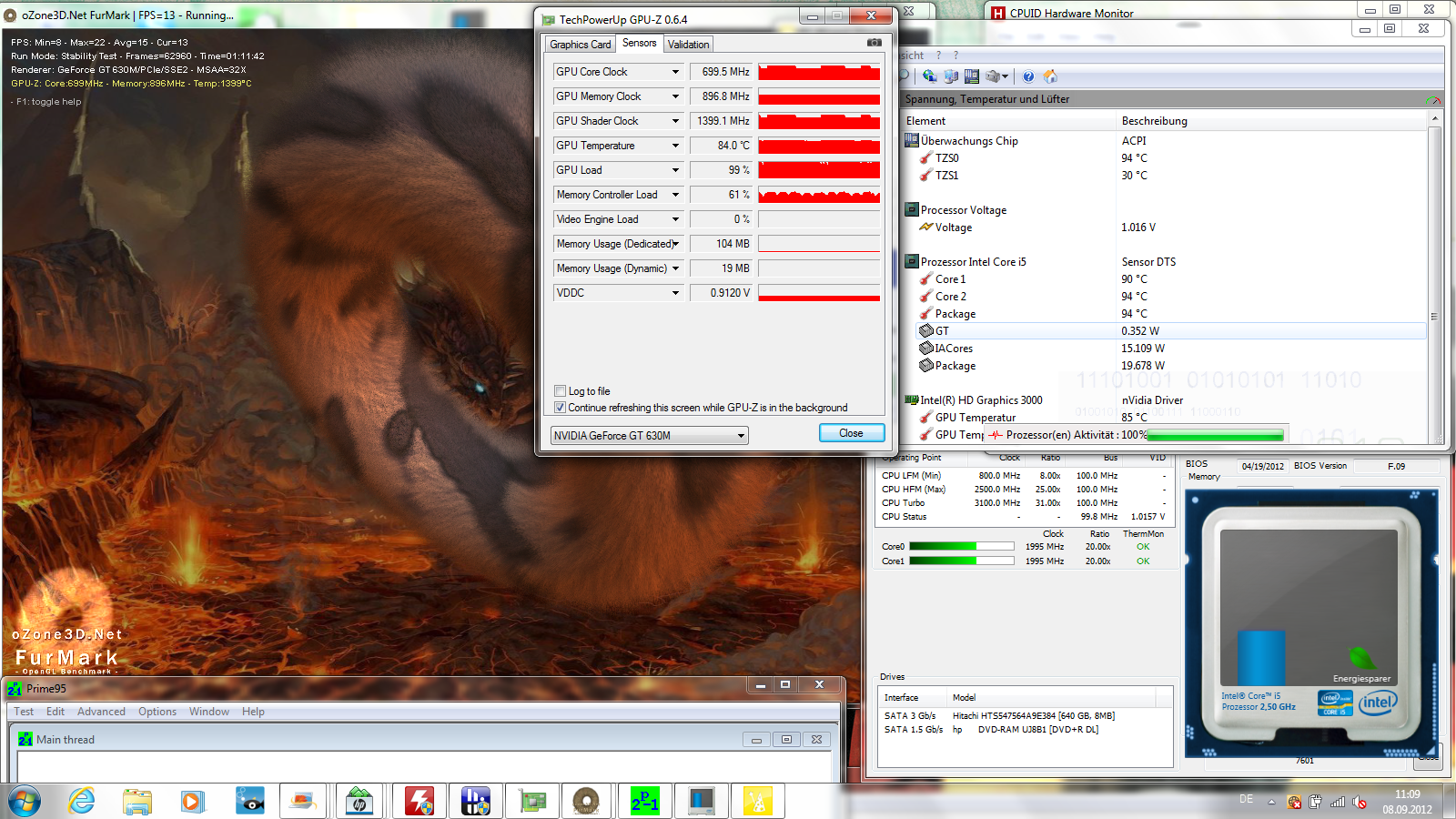This screenshot has width=1456, height=819.
Task: Open the VDDC sensor dropdown
Action: point(675,293)
